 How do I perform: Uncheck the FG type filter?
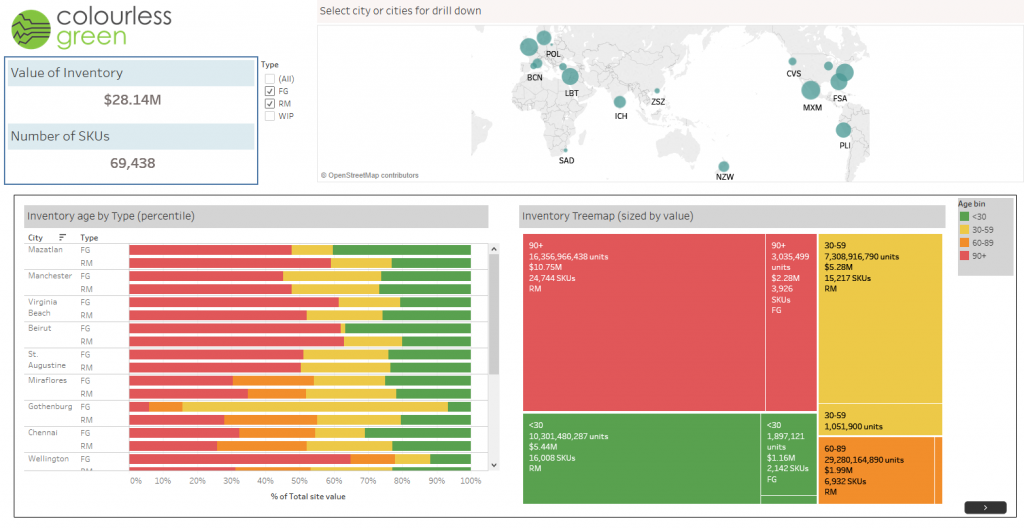[x=270, y=91]
